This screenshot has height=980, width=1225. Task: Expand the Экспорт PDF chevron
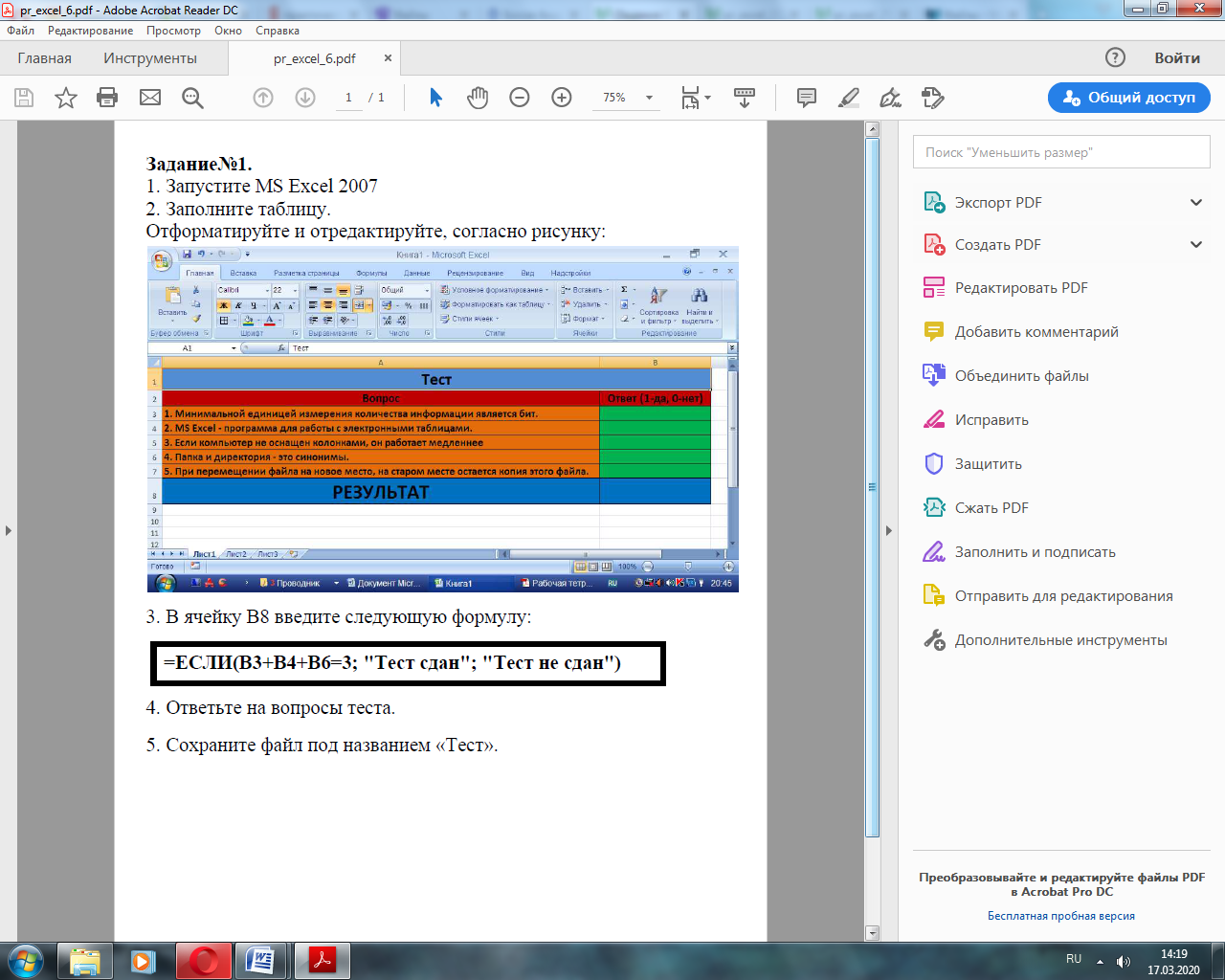point(1195,203)
